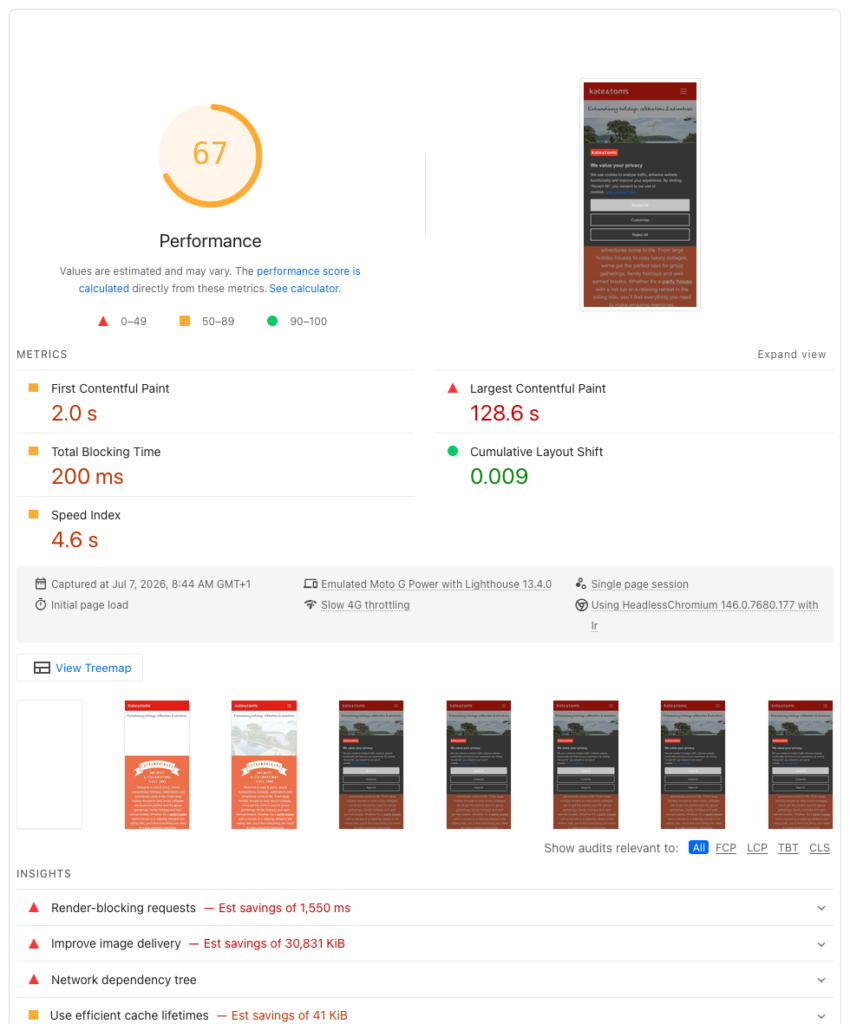Screen dimensions: 850x1024
Task: Click orange square icon for Use efficient cache lifetimes
Action: pos(33,1015)
